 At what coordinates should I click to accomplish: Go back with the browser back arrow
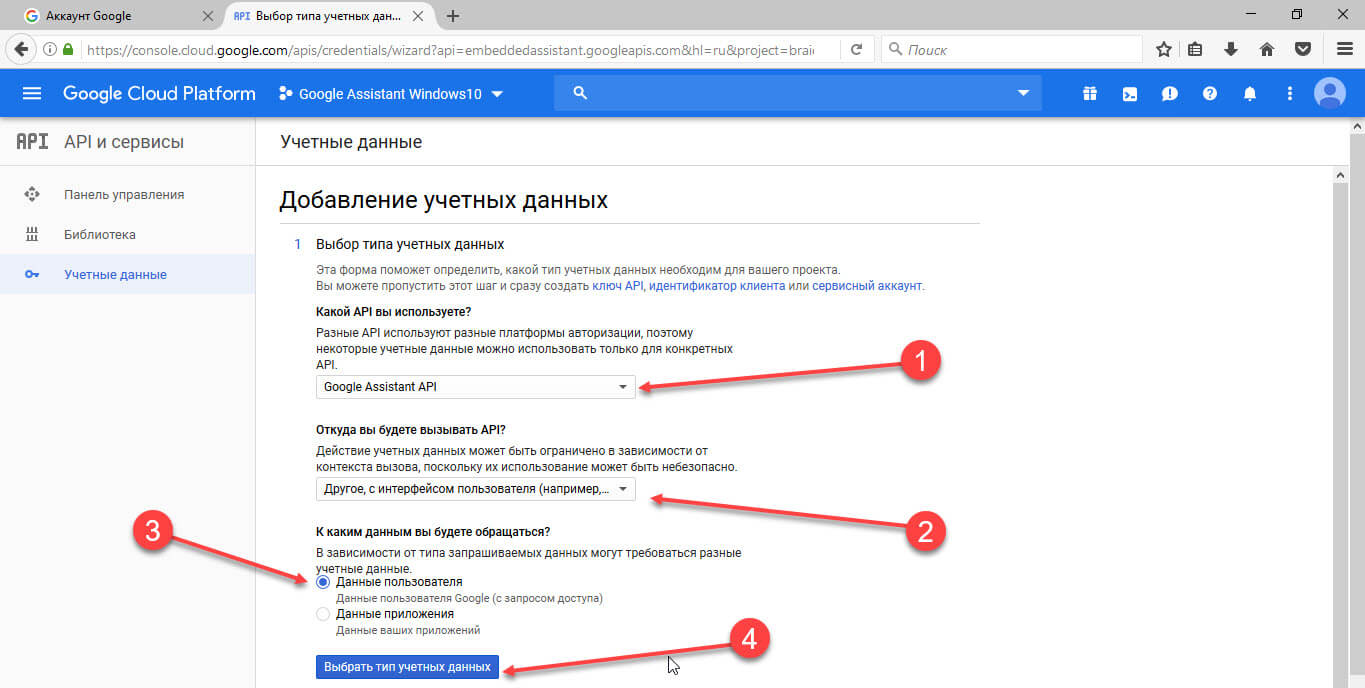(20, 49)
